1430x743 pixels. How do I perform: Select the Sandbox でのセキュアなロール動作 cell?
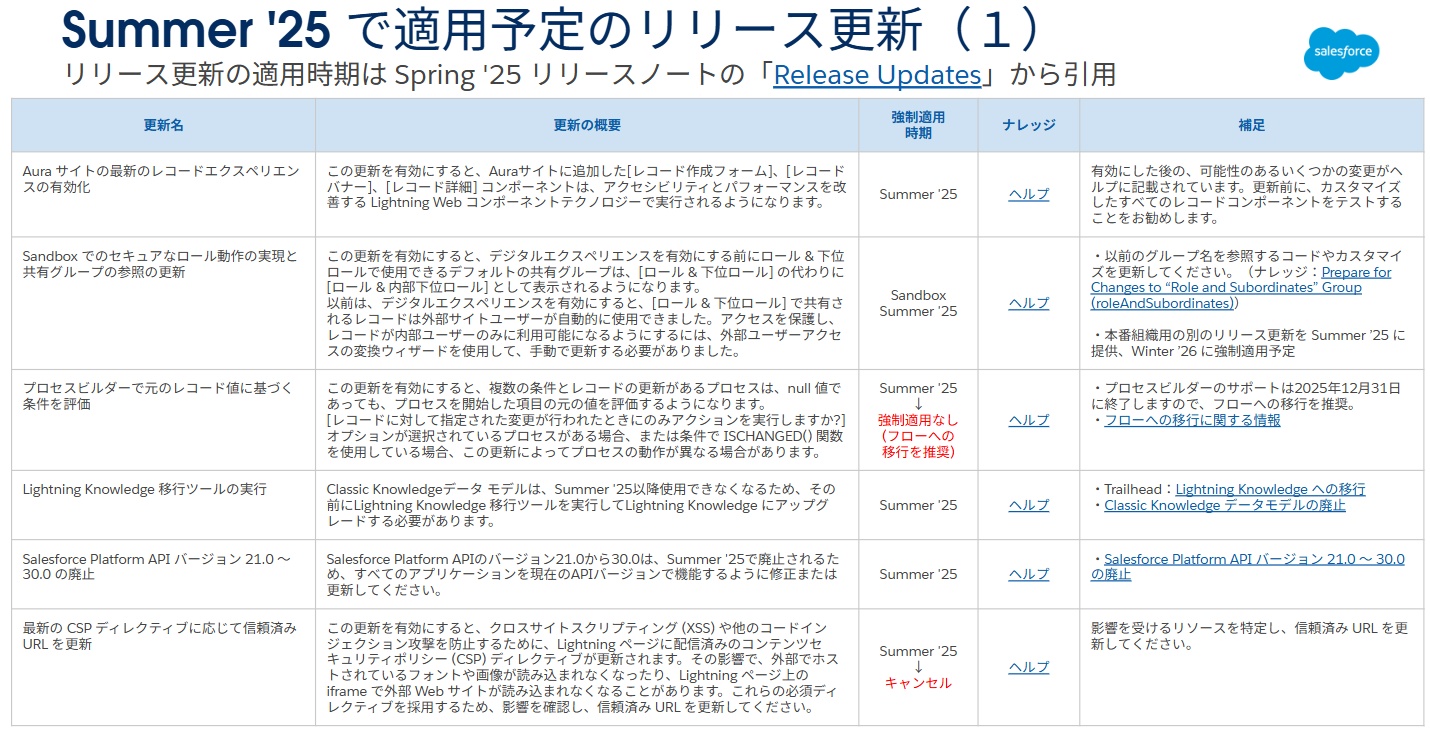click(x=163, y=303)
